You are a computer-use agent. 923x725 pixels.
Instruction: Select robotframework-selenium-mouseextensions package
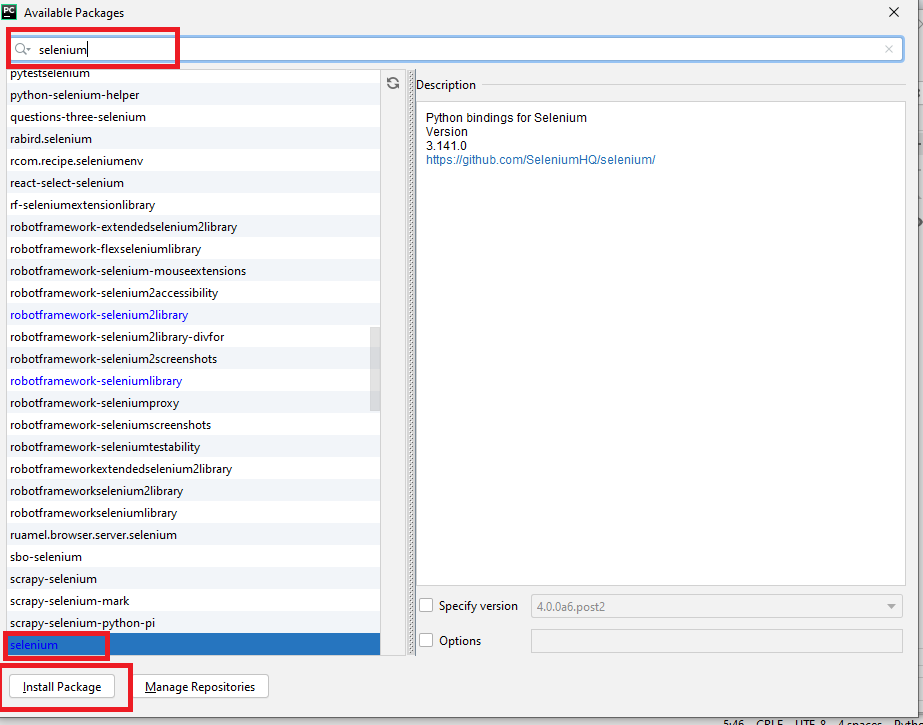194,271
